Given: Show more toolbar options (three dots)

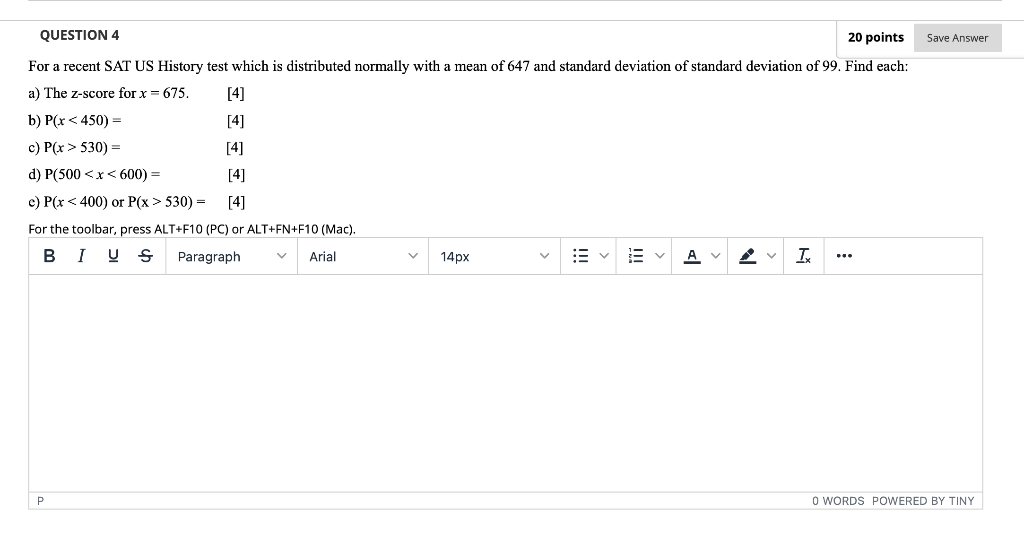Looking at the screenshot, I should point(844,256).
